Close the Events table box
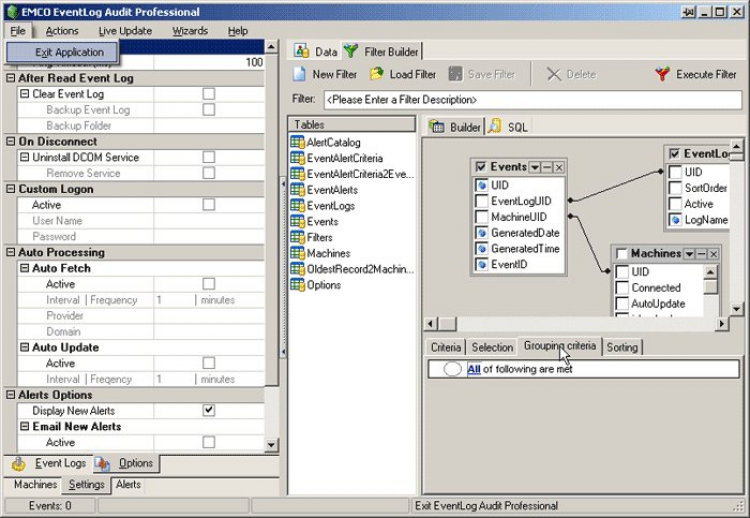Screen dimensions: 750x518 [x=559, y=167]
